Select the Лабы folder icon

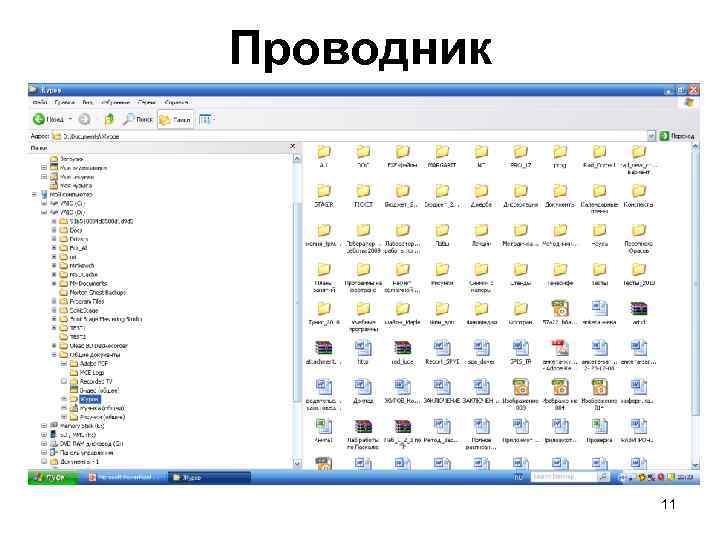point(442,231)
